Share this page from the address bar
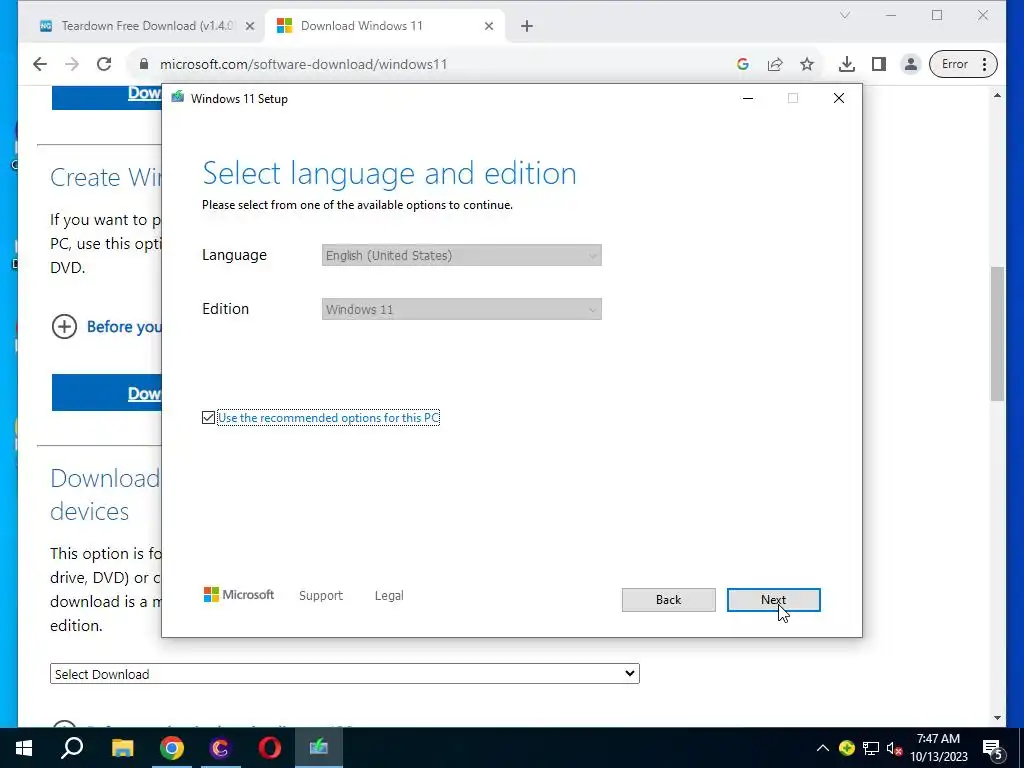The width and height of the screenshot is (1024, 768). coord(775,64)
